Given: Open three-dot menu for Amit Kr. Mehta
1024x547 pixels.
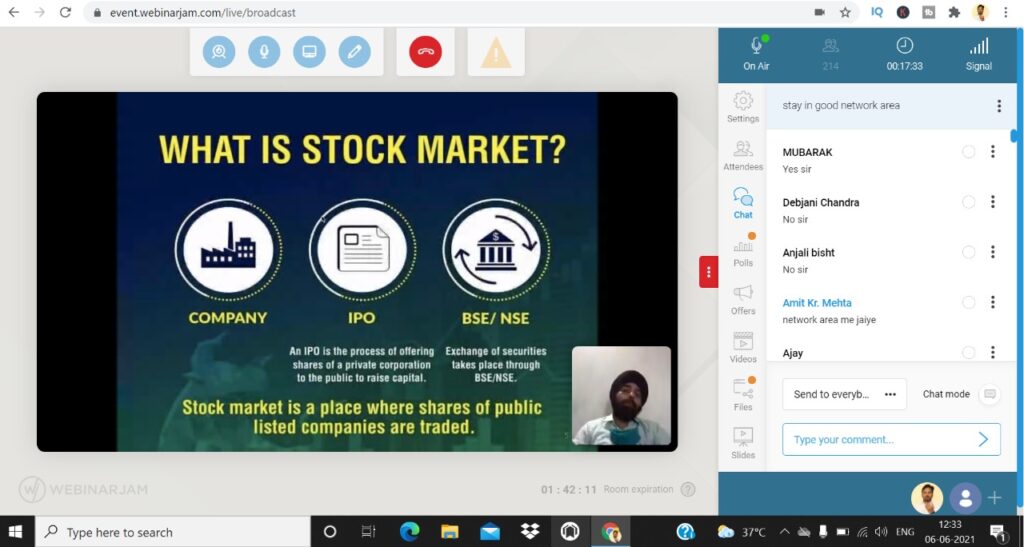Looking at the screenshot, I should [992, 302].
